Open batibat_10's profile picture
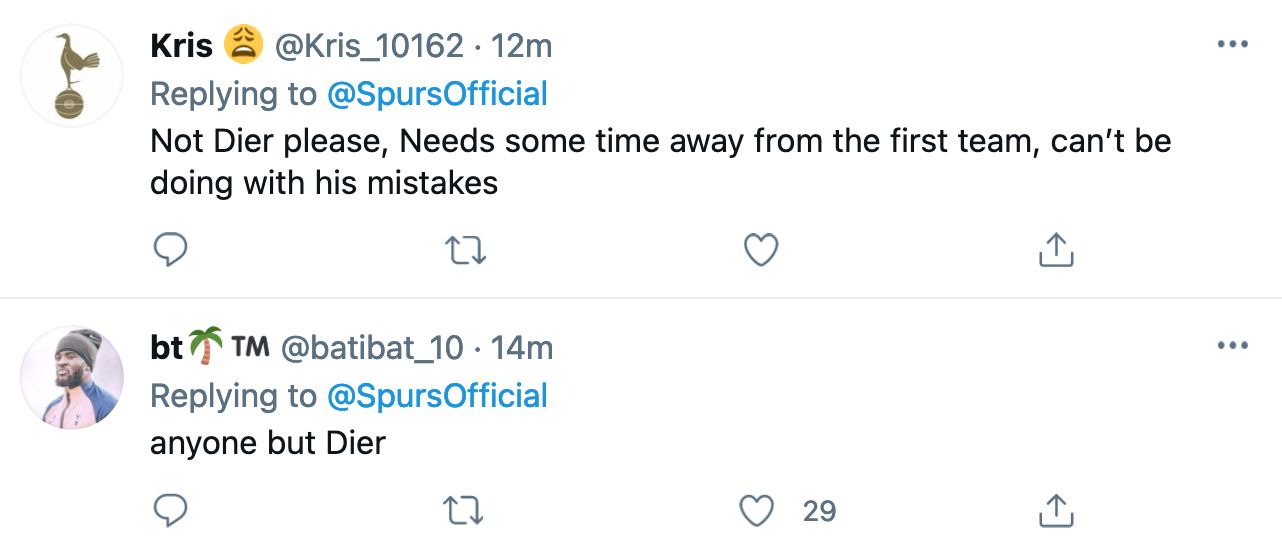 click(x=72, y=377)
